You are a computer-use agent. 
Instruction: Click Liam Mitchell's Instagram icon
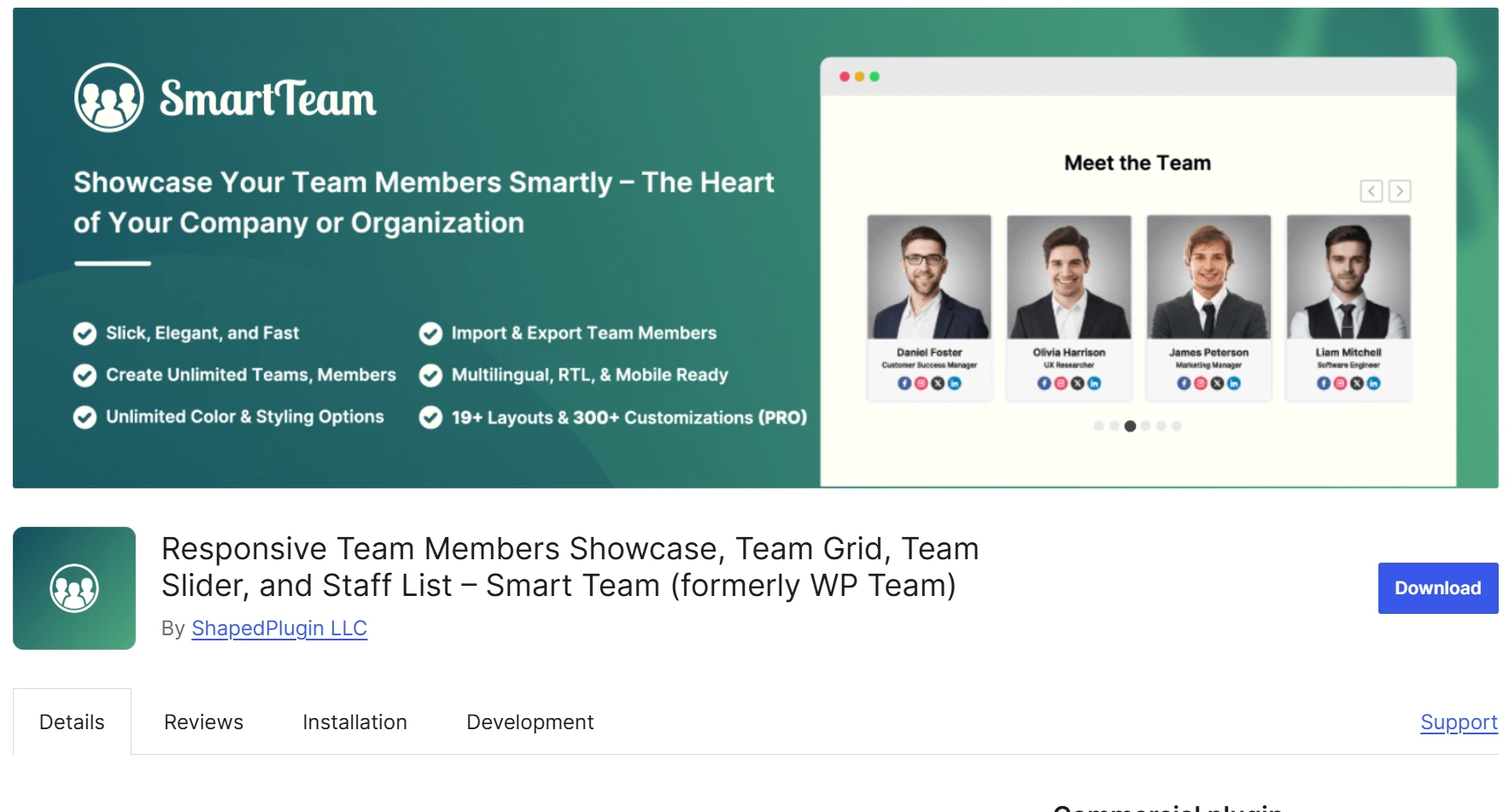click(x=1340, y=383)
